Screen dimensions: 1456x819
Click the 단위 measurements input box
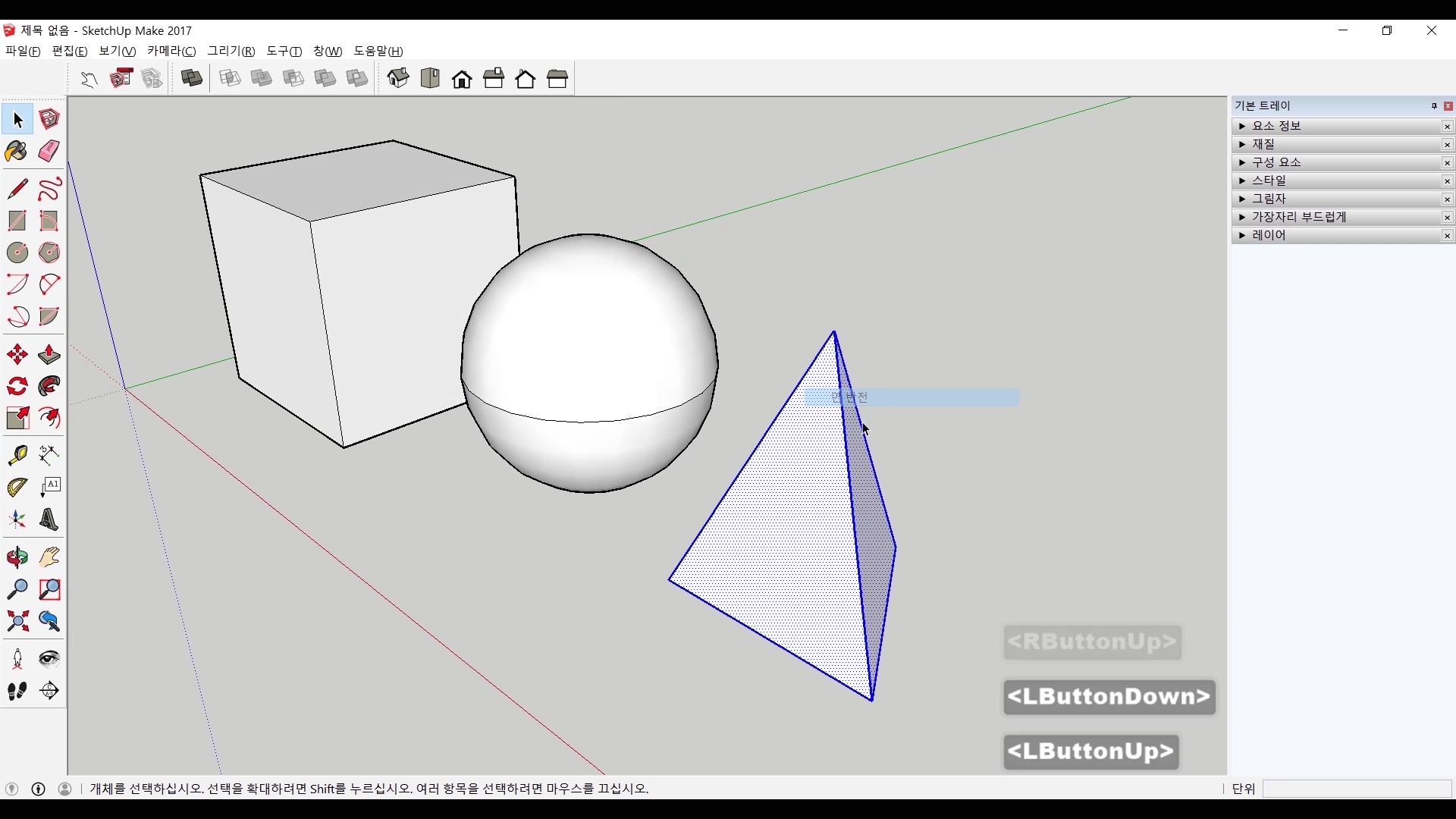tap(1357, 789)
